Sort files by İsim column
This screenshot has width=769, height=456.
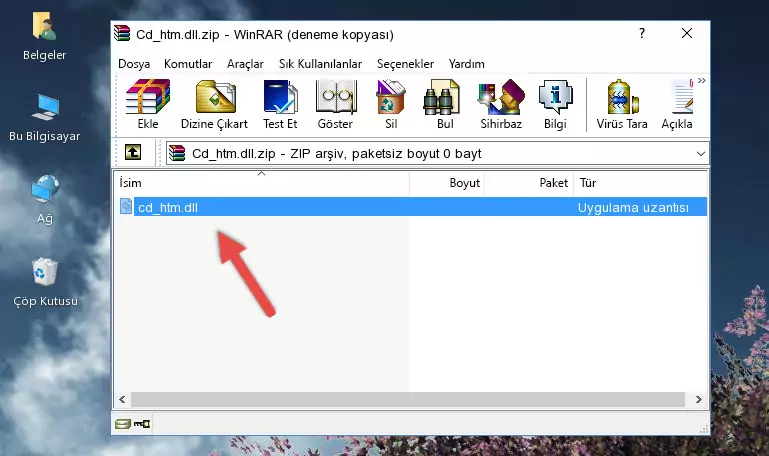click(263, 183)
